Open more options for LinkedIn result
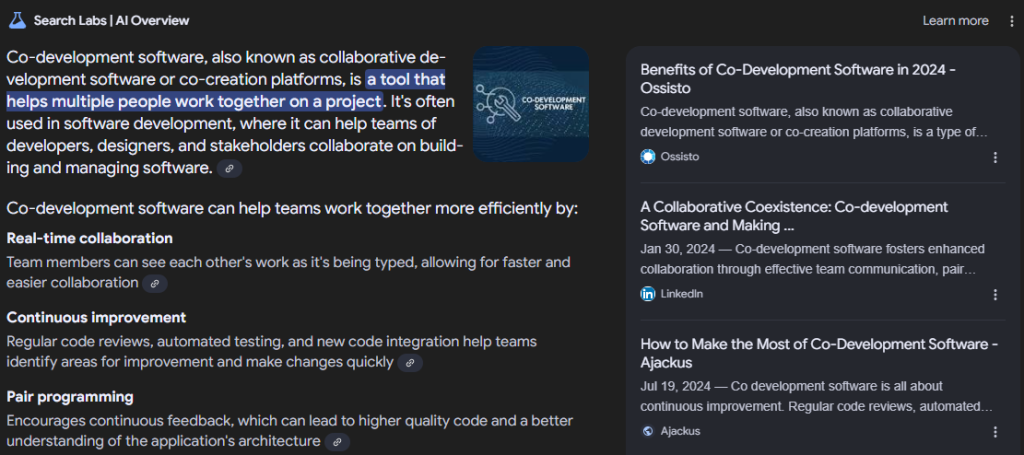The height and width of the screenshot is (455, 1024). 995,294
